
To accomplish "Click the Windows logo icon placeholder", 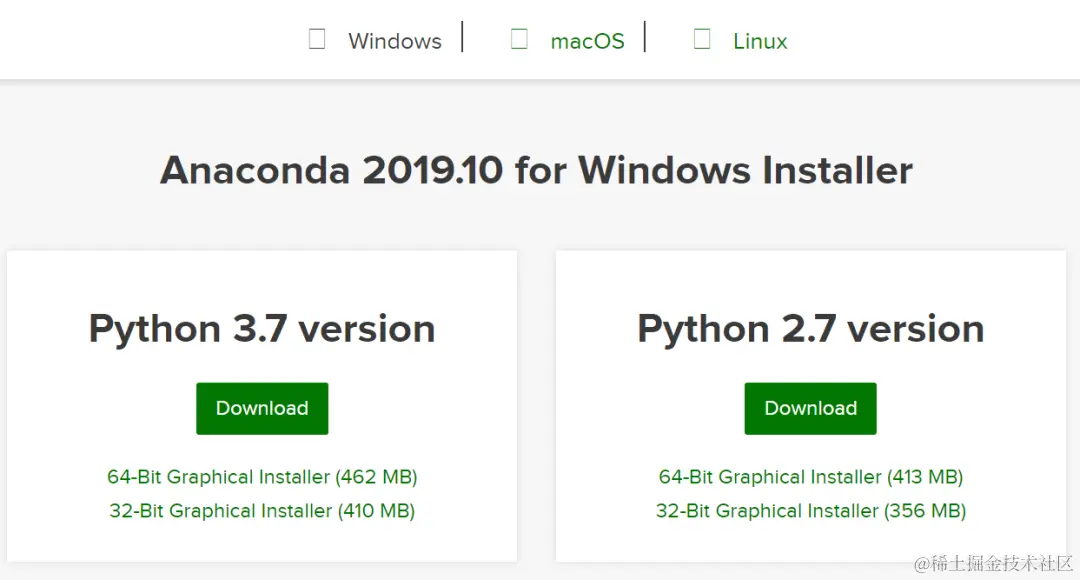I will pyautogui.click(x=317, y=40).
